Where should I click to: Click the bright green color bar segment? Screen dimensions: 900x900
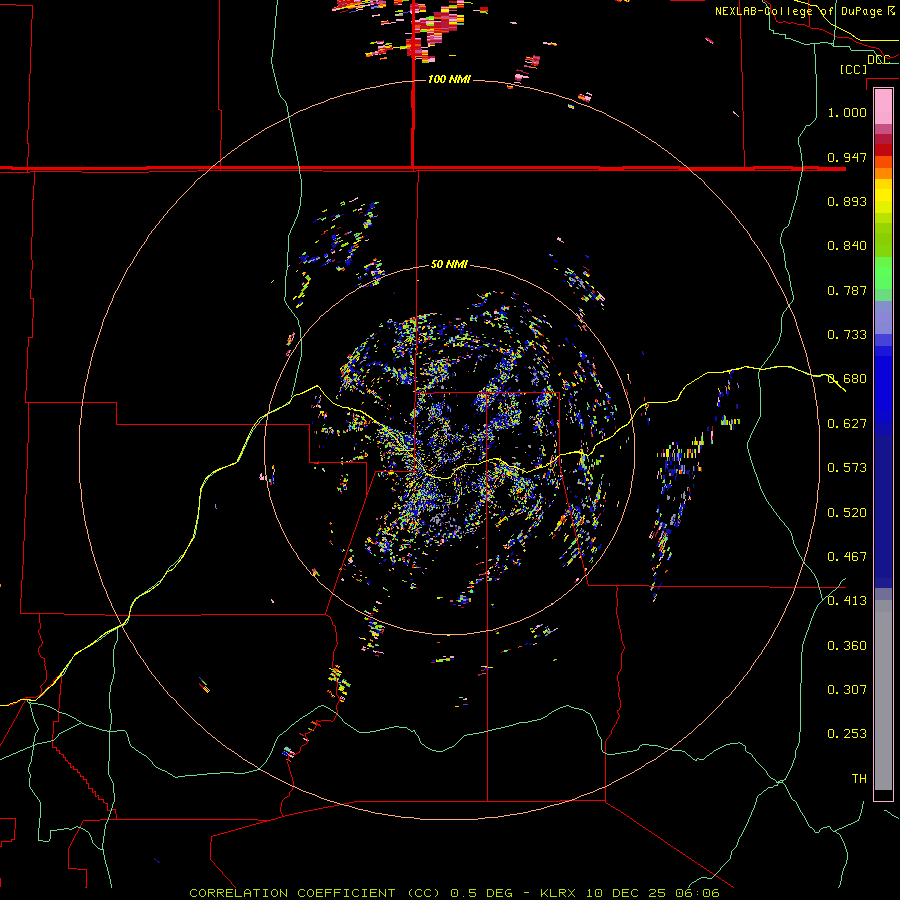(883, 273)
